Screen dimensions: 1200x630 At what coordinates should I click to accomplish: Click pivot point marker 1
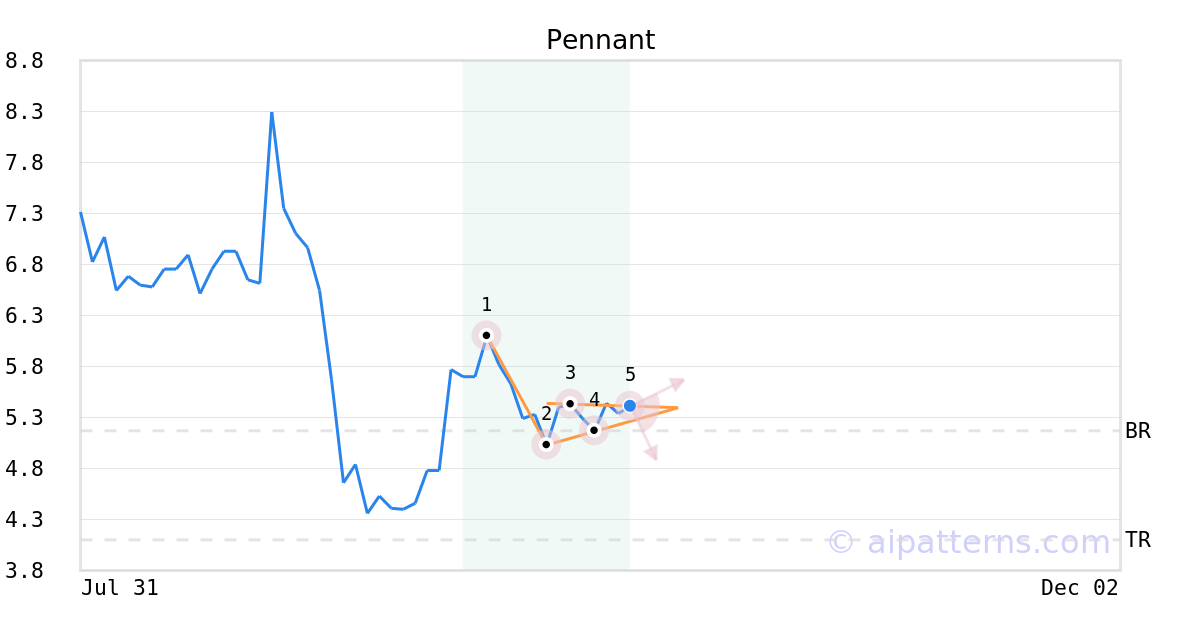486,335
